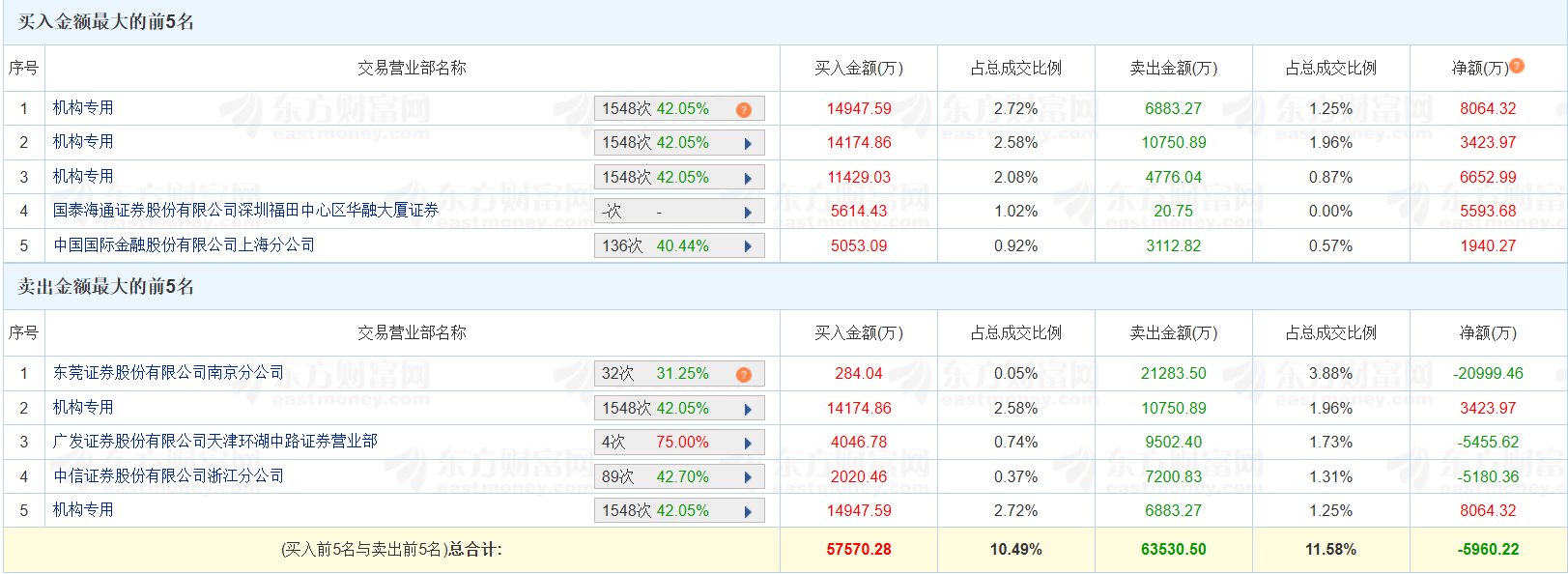Expand sell-list row 2 机构专用 details arrow

point(748,410)
